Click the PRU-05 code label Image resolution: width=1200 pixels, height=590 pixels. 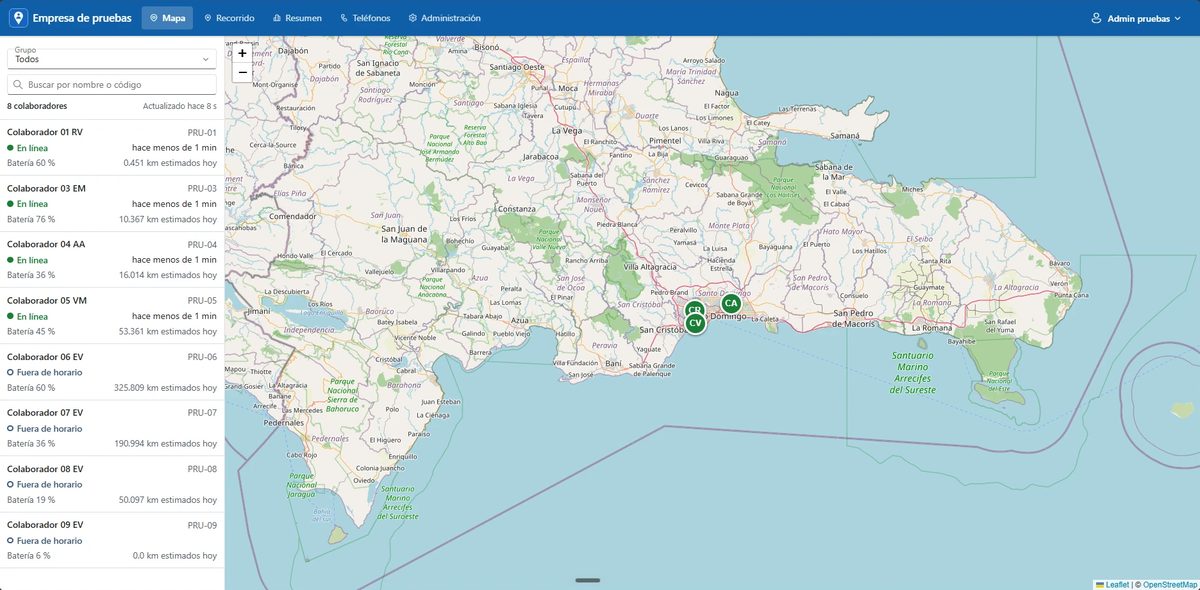pyautogui.click(x=202, y=300)
